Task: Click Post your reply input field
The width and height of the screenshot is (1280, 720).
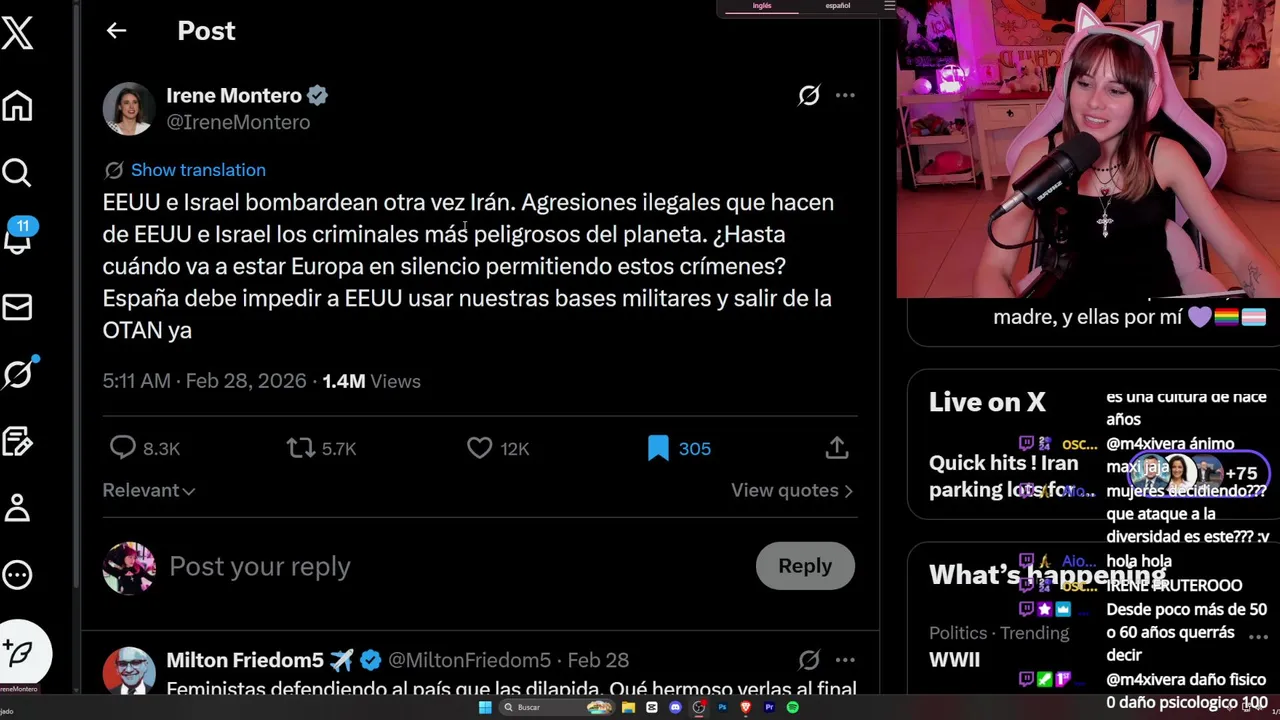Action: (455, 567)
